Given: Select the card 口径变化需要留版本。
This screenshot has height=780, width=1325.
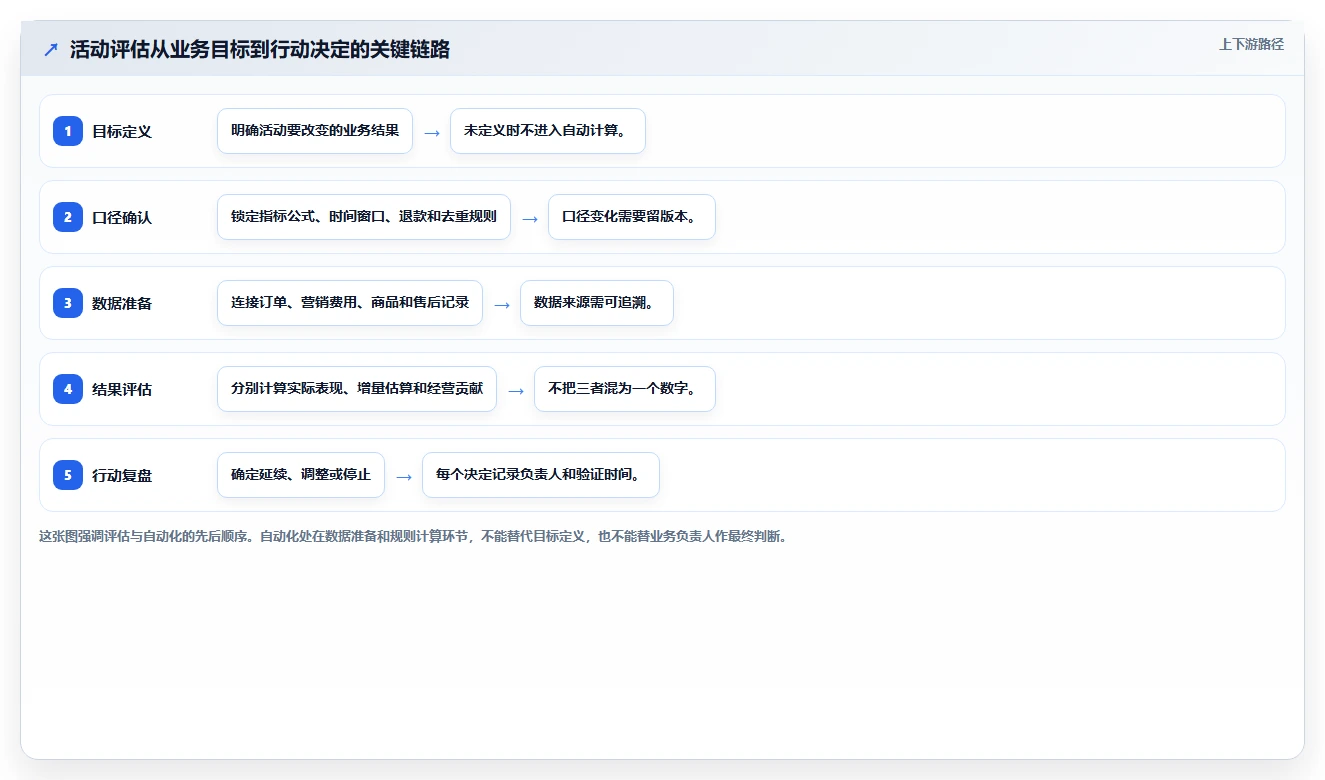Looking at the screenshot, I should (632, 217).
